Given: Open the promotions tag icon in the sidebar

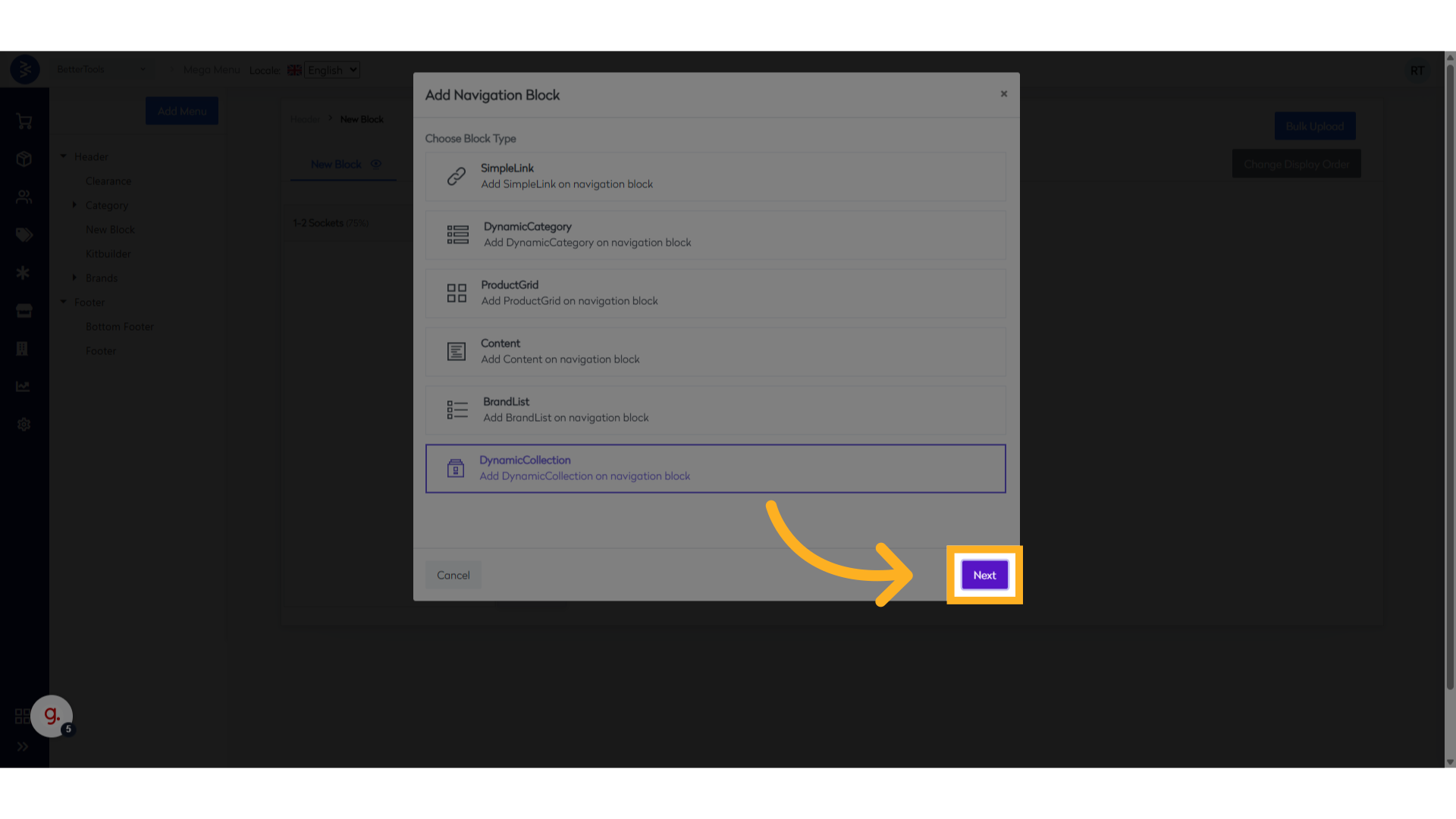Looking at the screenshot, I should tap(24, 235).
